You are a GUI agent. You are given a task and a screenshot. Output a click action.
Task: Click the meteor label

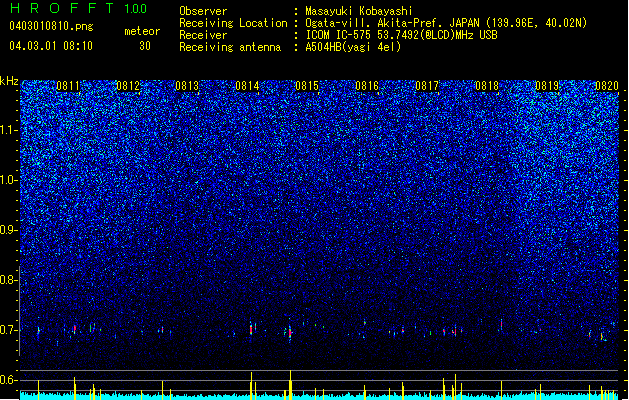tap(142, 31)
